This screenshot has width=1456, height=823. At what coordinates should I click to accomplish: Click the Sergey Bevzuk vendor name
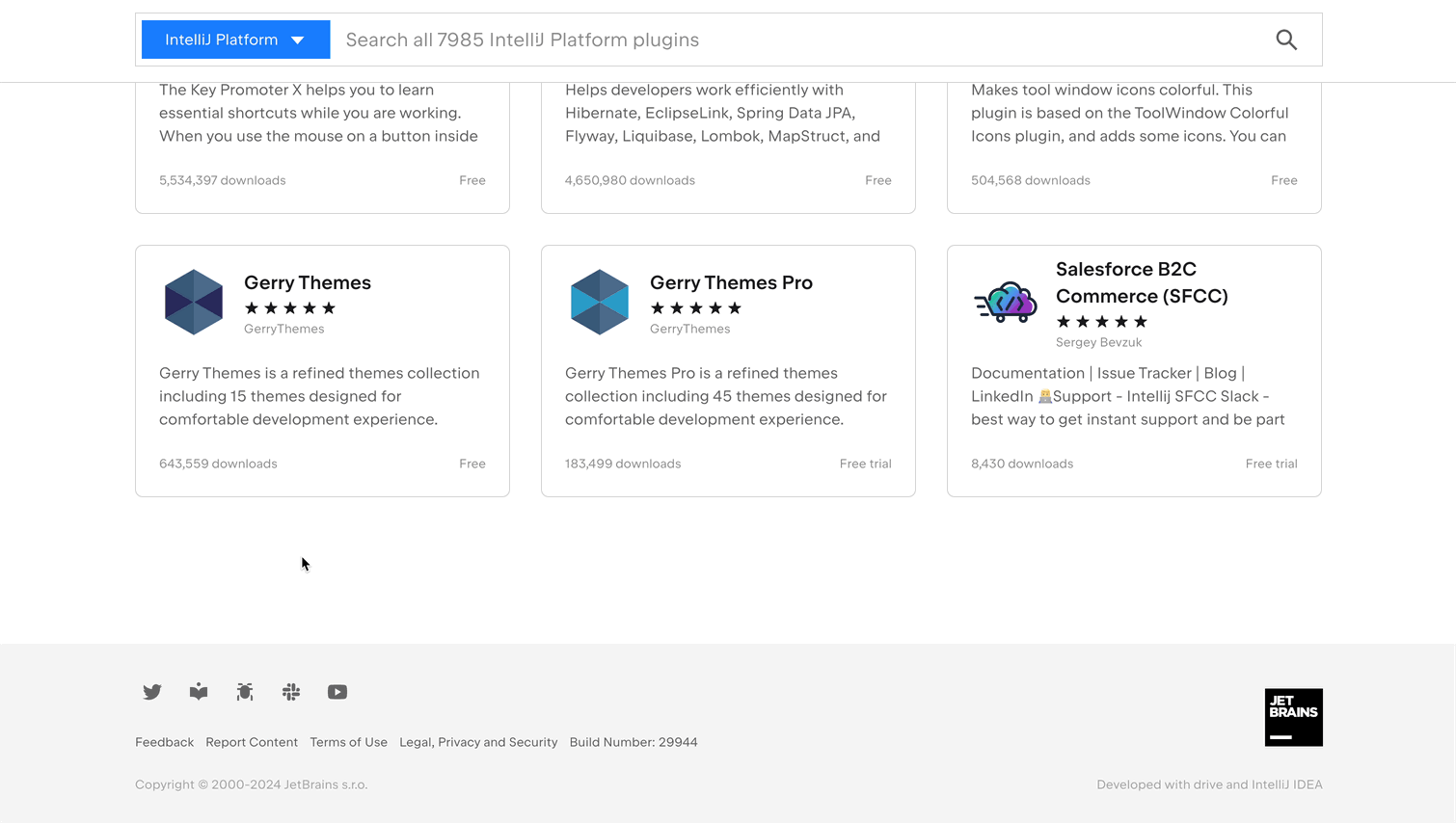(1098, 342)
